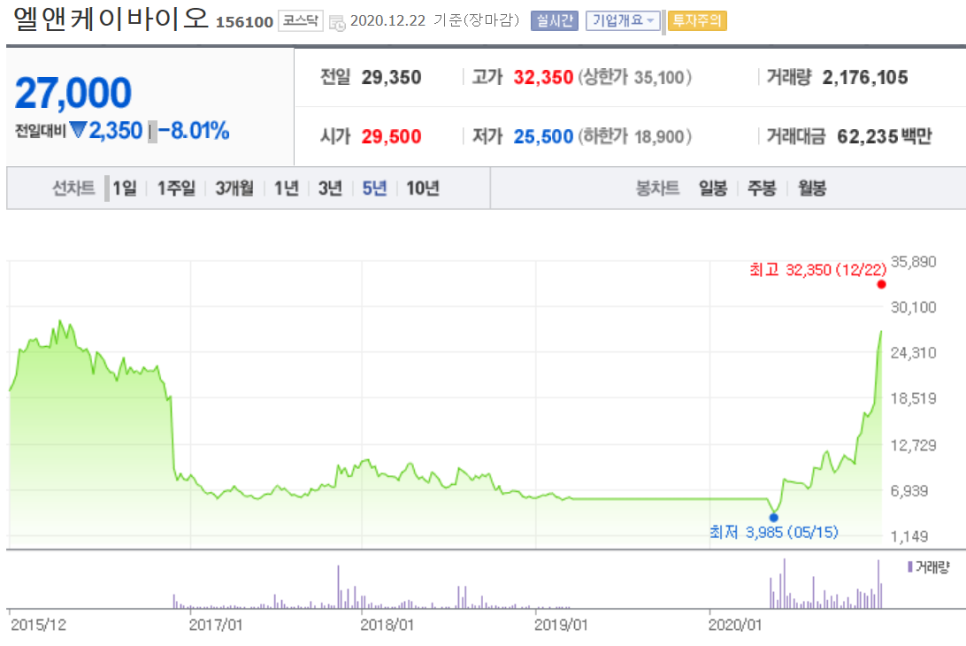This screenshot has width=966, height=646.
Task: Open the 기업개요 dropdown
Action: click(622, 21)
